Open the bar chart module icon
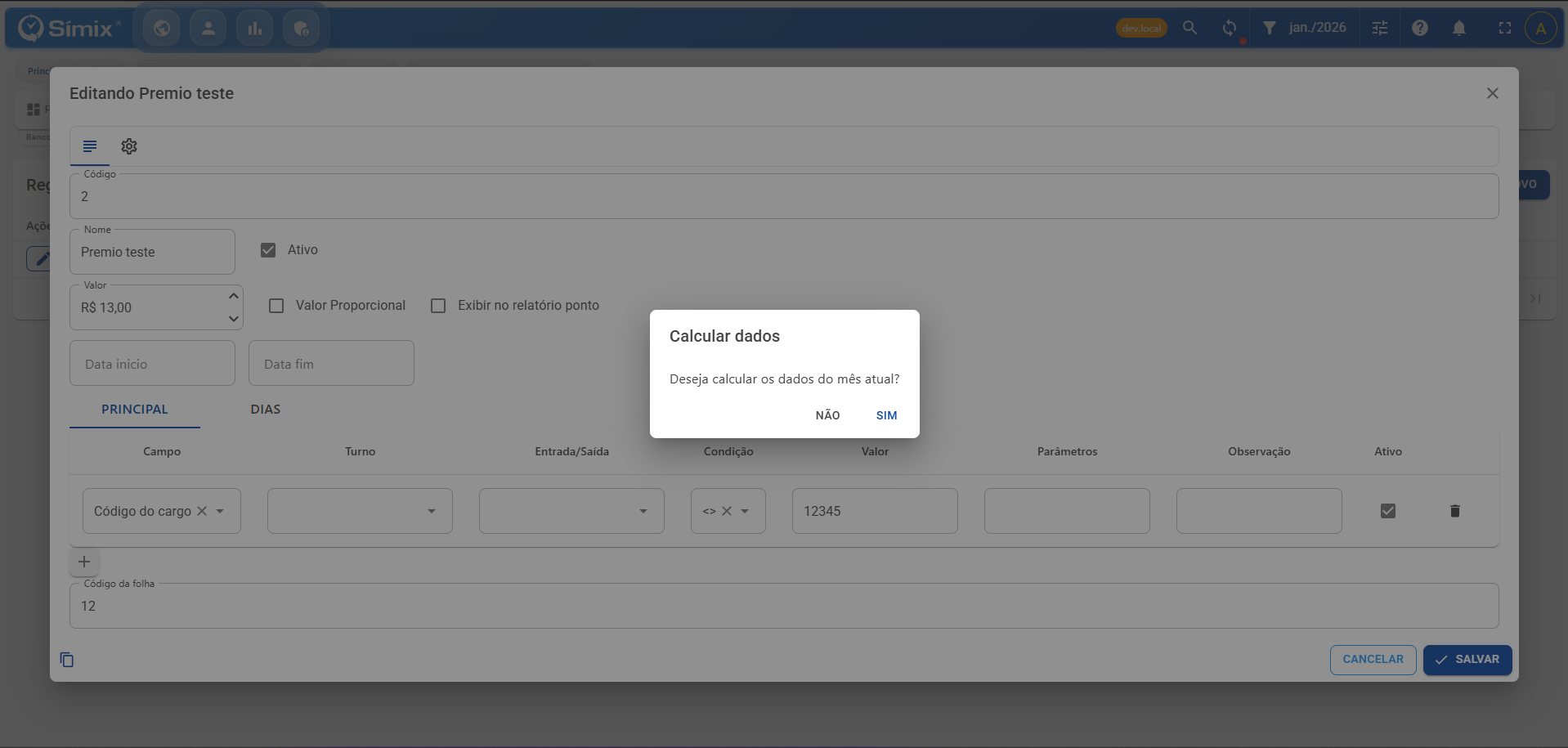The width and height of the screenshot is (1568, 748). tap(255, 29)
